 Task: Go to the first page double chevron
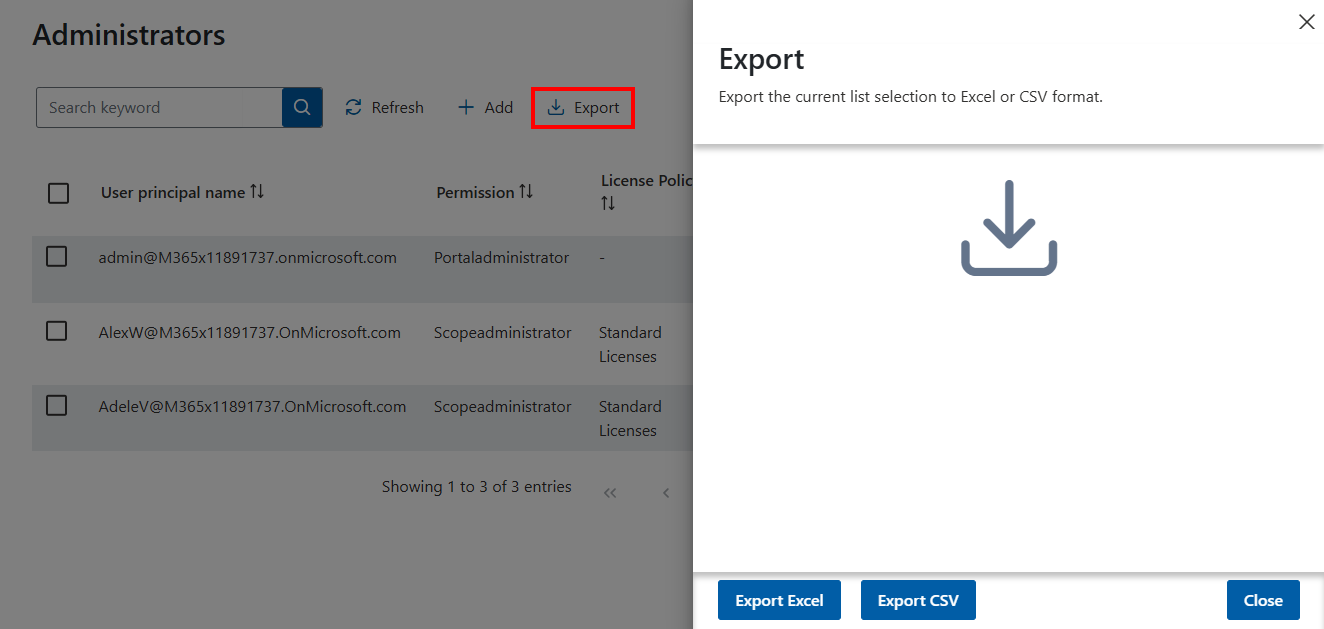(x=610, y=493)
